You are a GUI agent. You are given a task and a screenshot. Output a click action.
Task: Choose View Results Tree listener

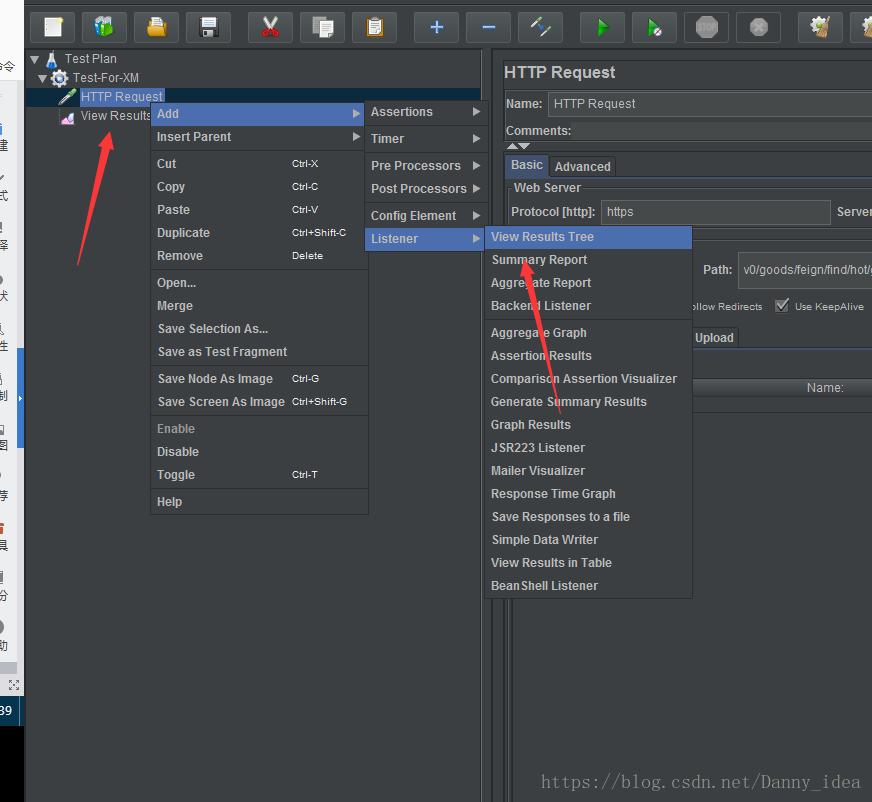click(x=589, y=237)
